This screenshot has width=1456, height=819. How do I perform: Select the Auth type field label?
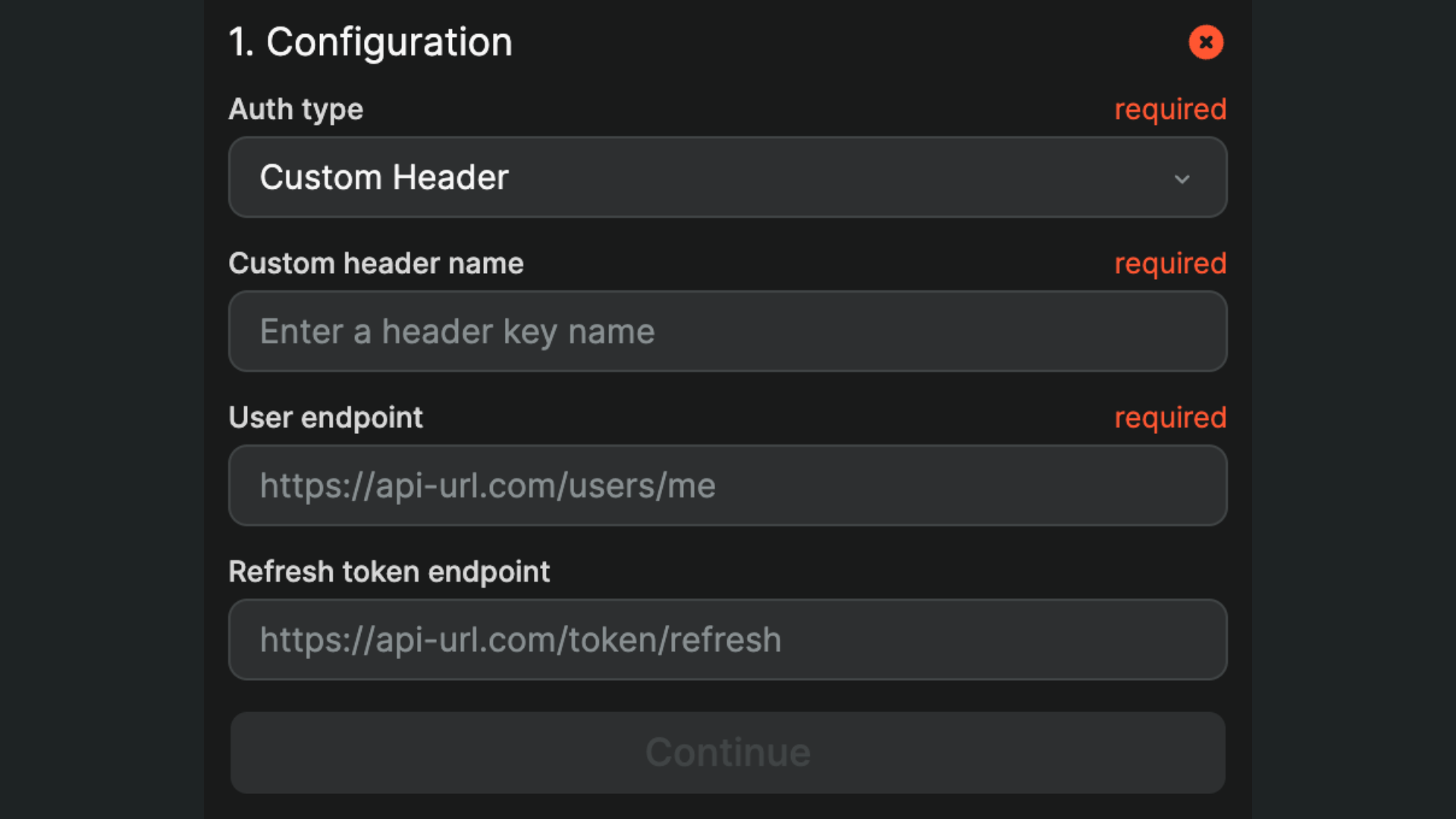coord(296,109)
